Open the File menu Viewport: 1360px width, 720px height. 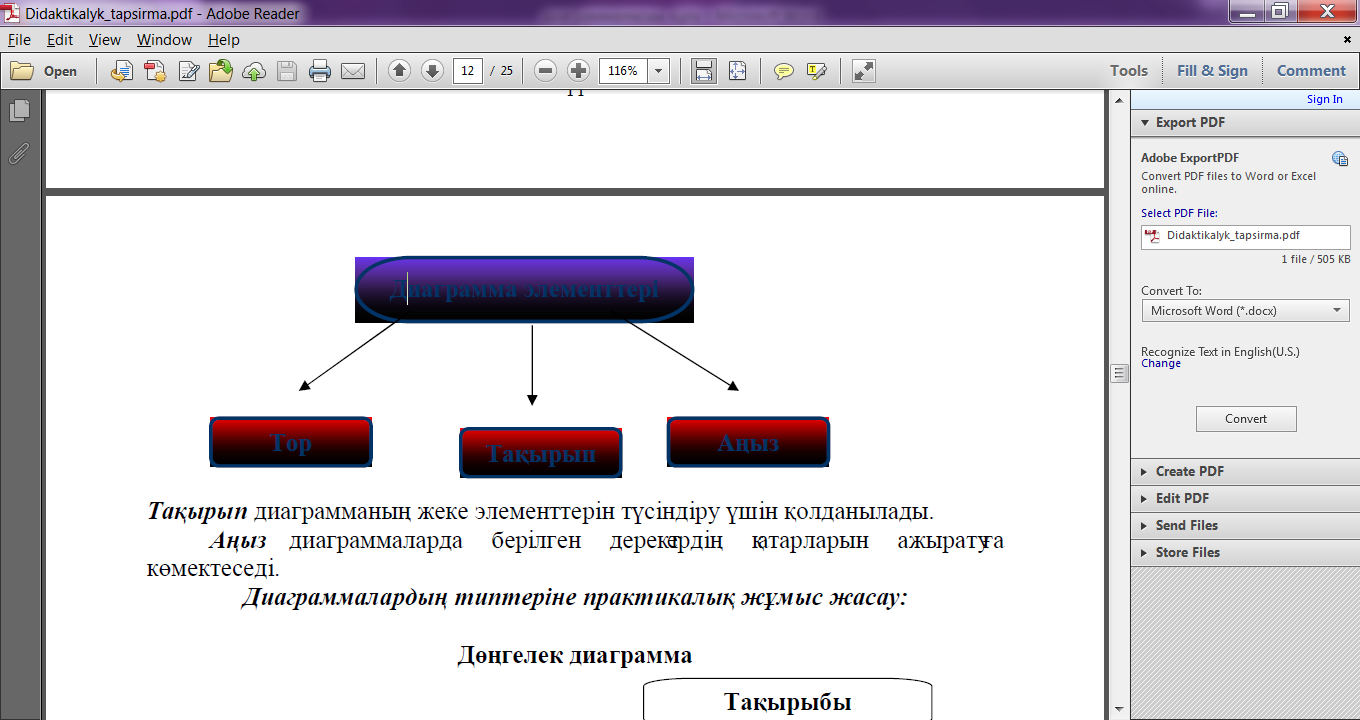pos(19,40)
